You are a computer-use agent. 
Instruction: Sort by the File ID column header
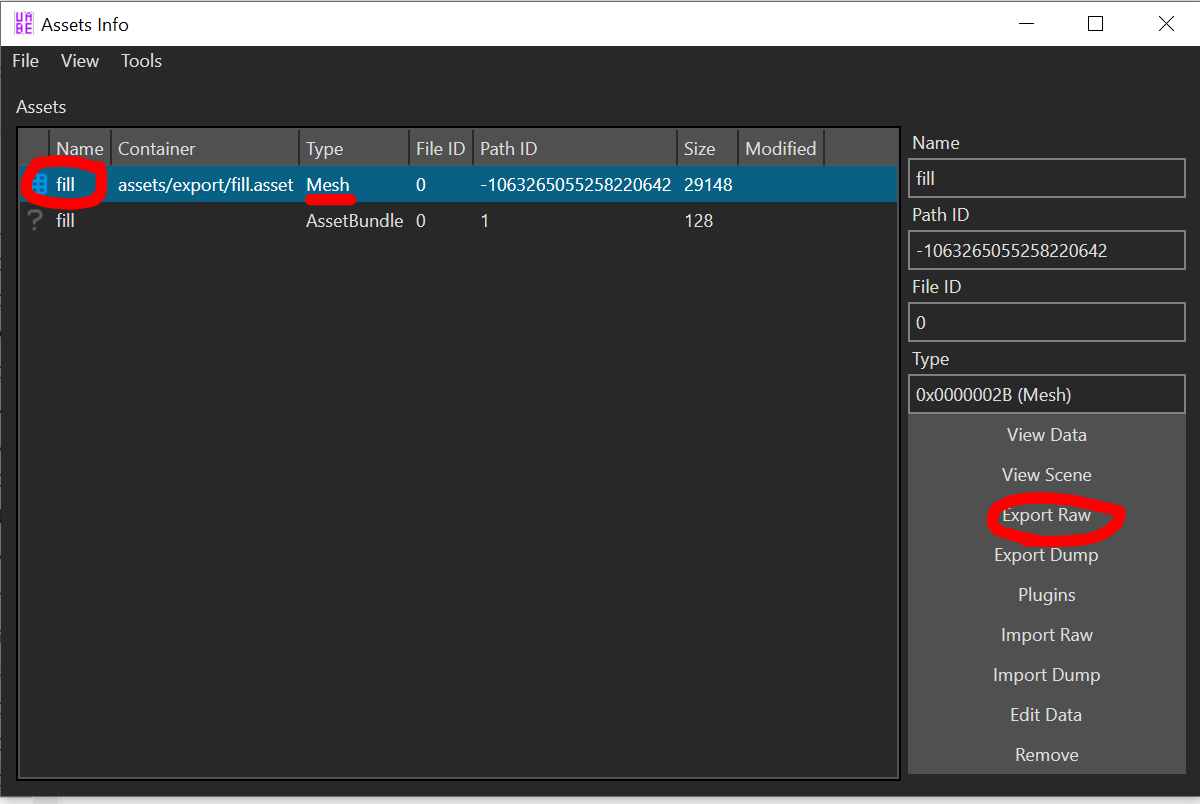[x=441, y=149]
